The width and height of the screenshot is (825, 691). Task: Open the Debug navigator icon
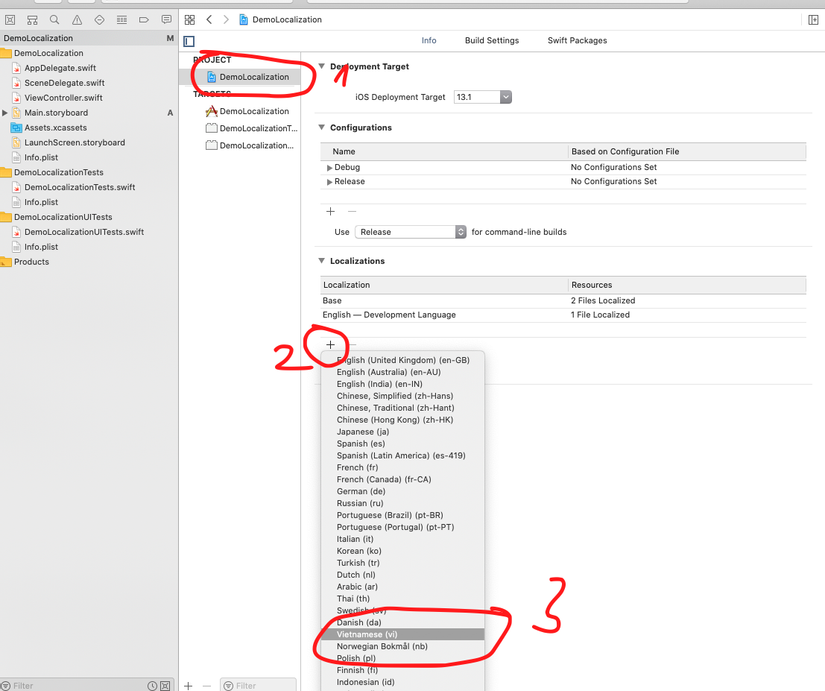pyautogui.click(x=122, y=20)
